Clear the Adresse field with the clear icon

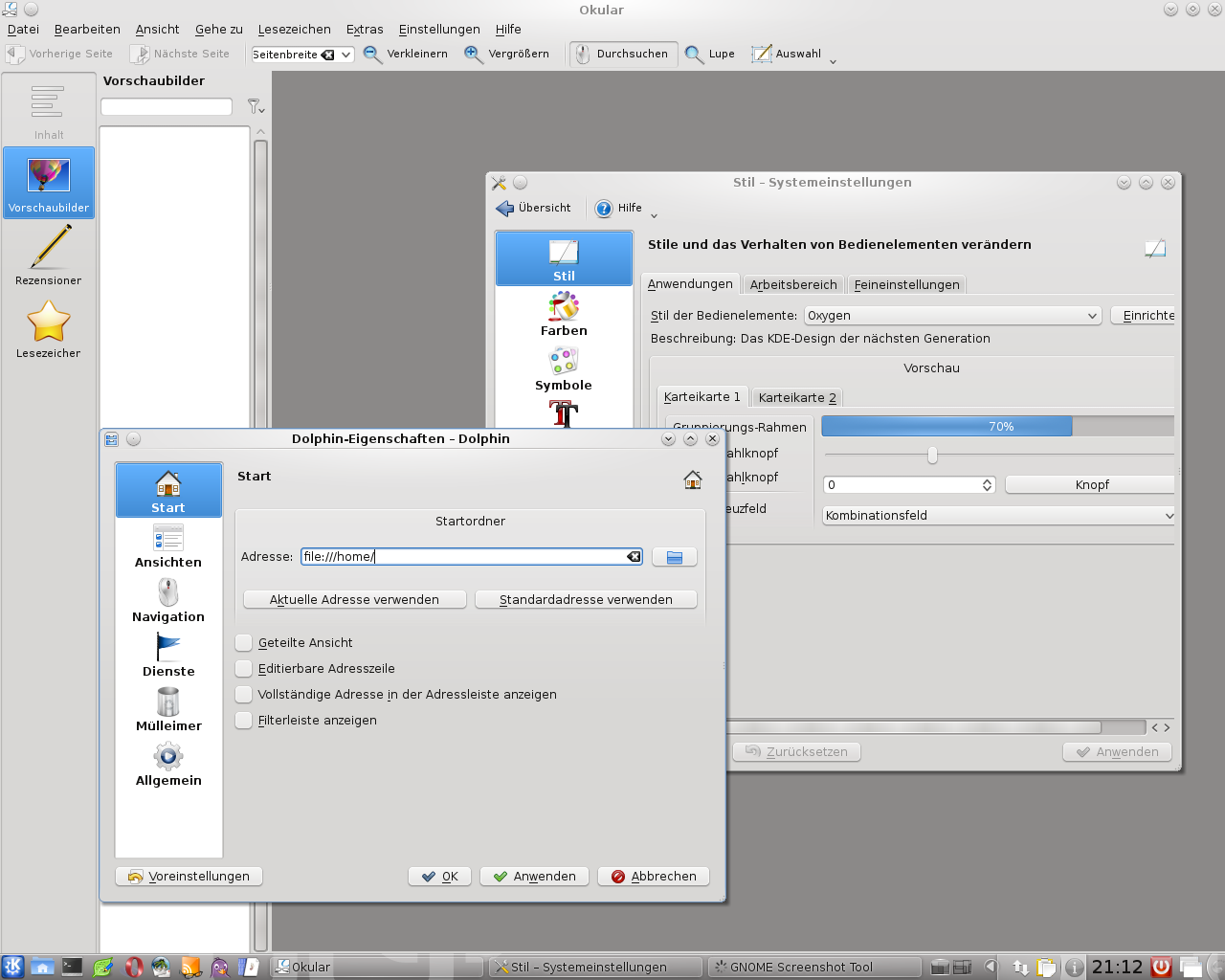pyautogui.click(x=634, y=557)
